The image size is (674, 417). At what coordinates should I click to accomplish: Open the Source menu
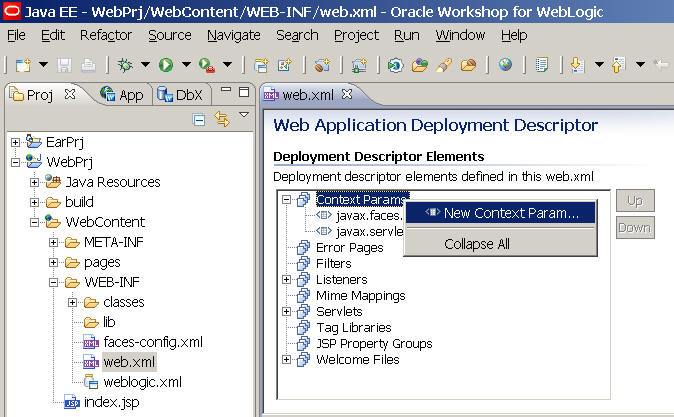pyautogui.click(x=170, y=35)
